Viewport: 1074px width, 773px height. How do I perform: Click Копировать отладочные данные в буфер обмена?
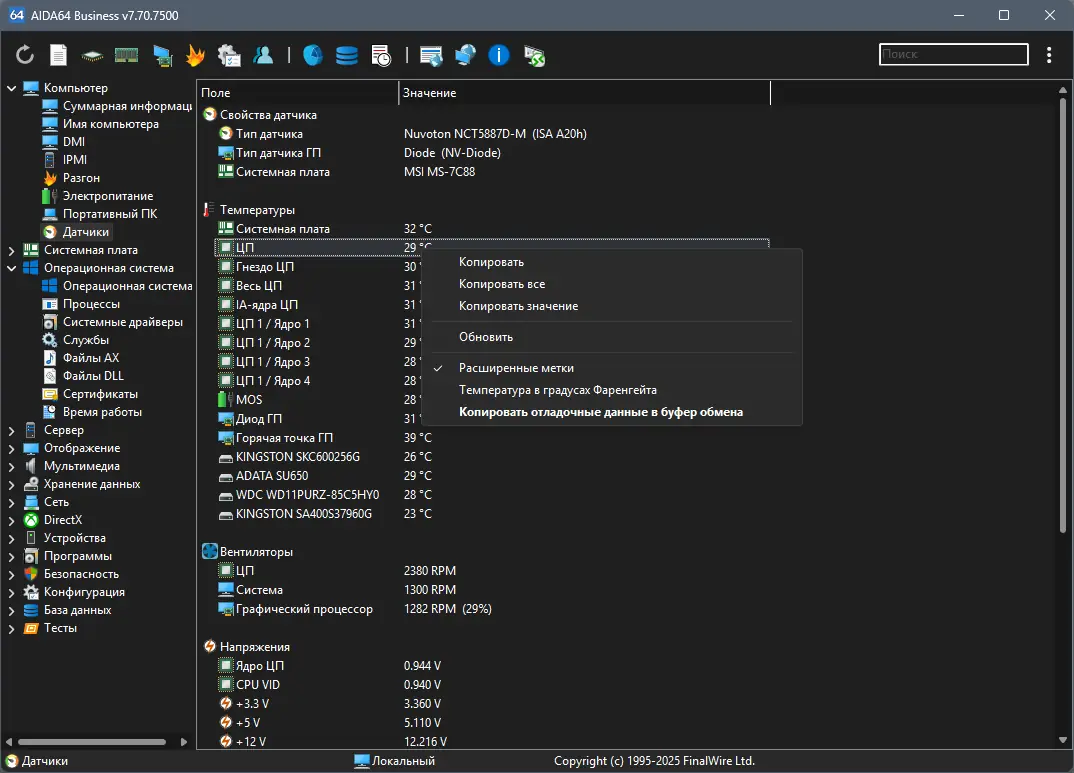[x=601, y=412]
